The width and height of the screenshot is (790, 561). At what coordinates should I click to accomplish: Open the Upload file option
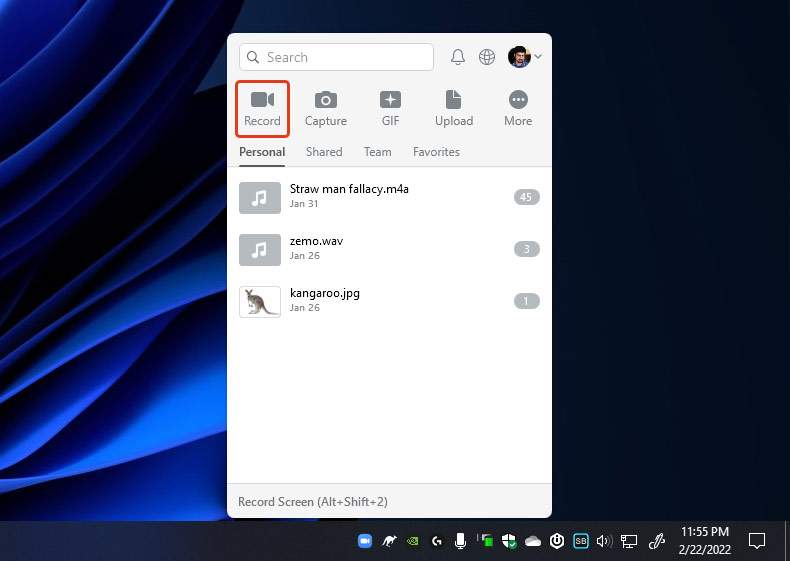pyautogui.click(x=453, y=109)
